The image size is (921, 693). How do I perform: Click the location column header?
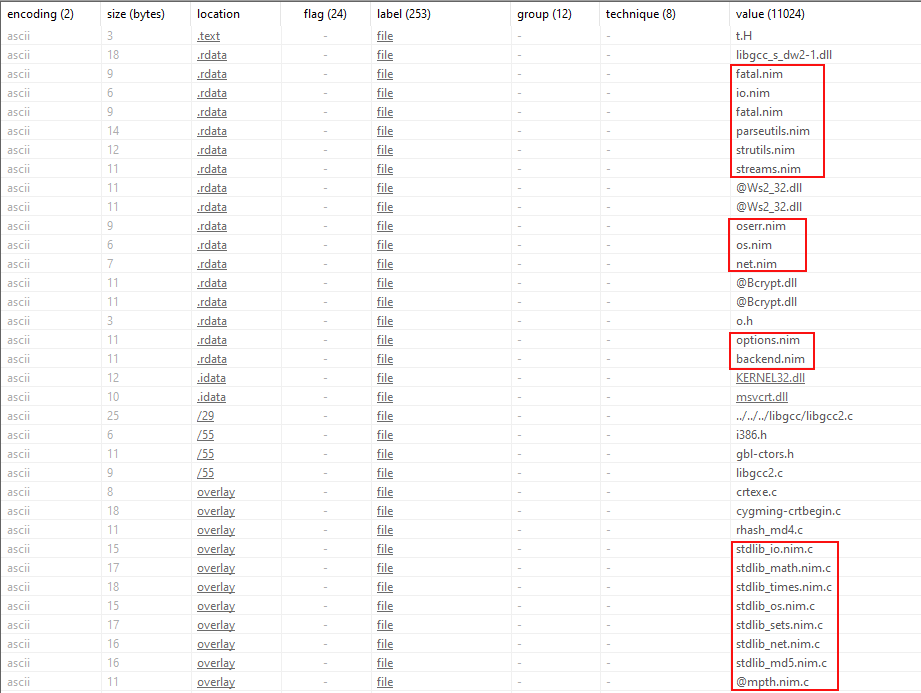(x=218, y=14)
